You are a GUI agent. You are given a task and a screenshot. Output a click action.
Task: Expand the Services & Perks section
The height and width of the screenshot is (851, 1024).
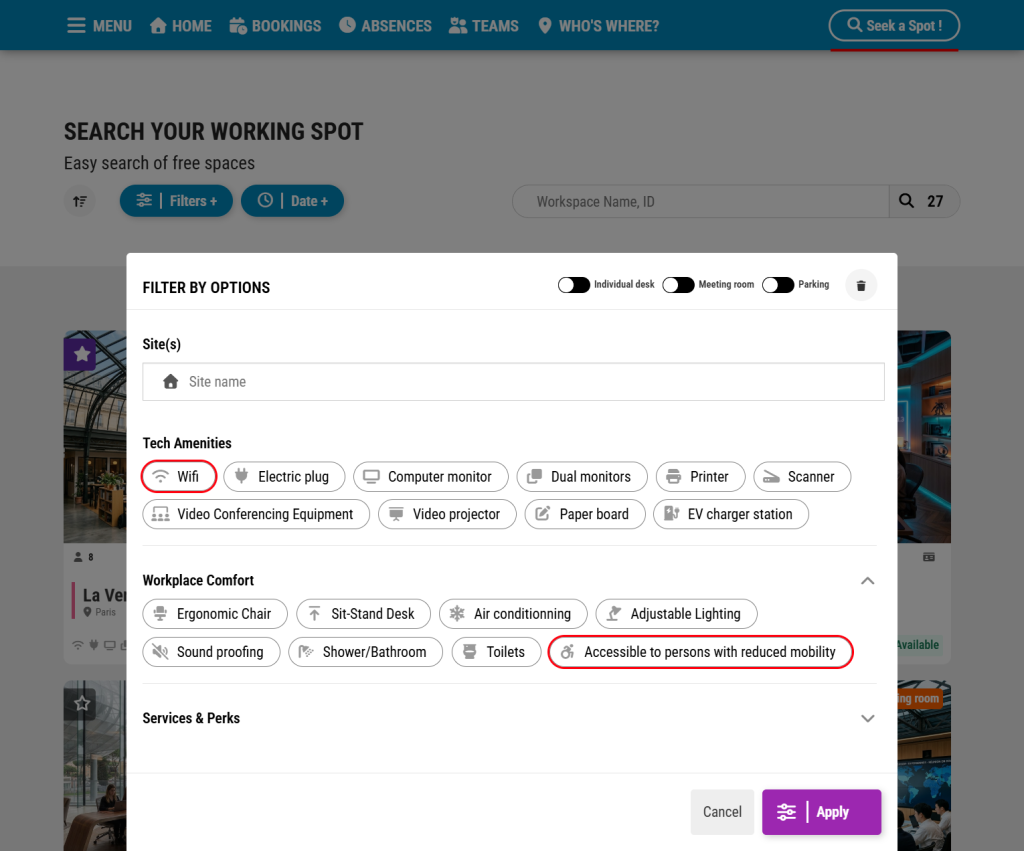coord(867,718)
